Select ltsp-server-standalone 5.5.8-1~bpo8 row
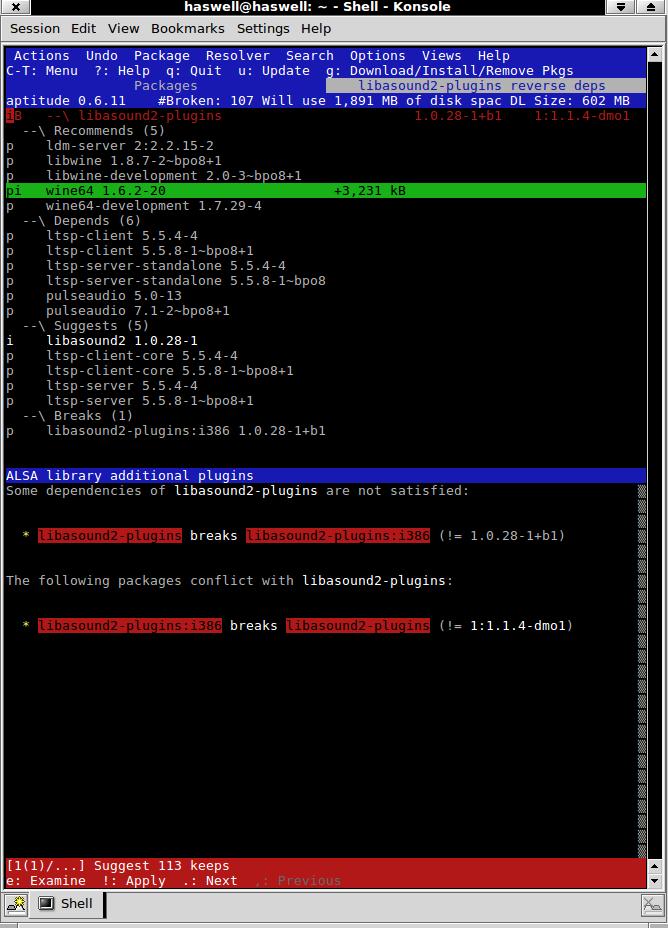Image resolution: width=668 pixels, height=928 pixels. (x=325, y=281)
